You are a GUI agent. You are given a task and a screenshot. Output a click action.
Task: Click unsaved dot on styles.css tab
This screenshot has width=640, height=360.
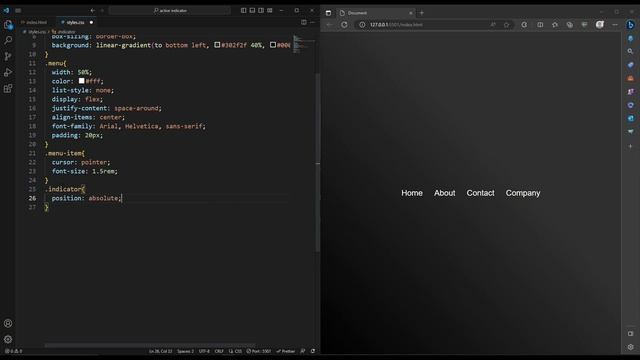click(x=91, y=22)
